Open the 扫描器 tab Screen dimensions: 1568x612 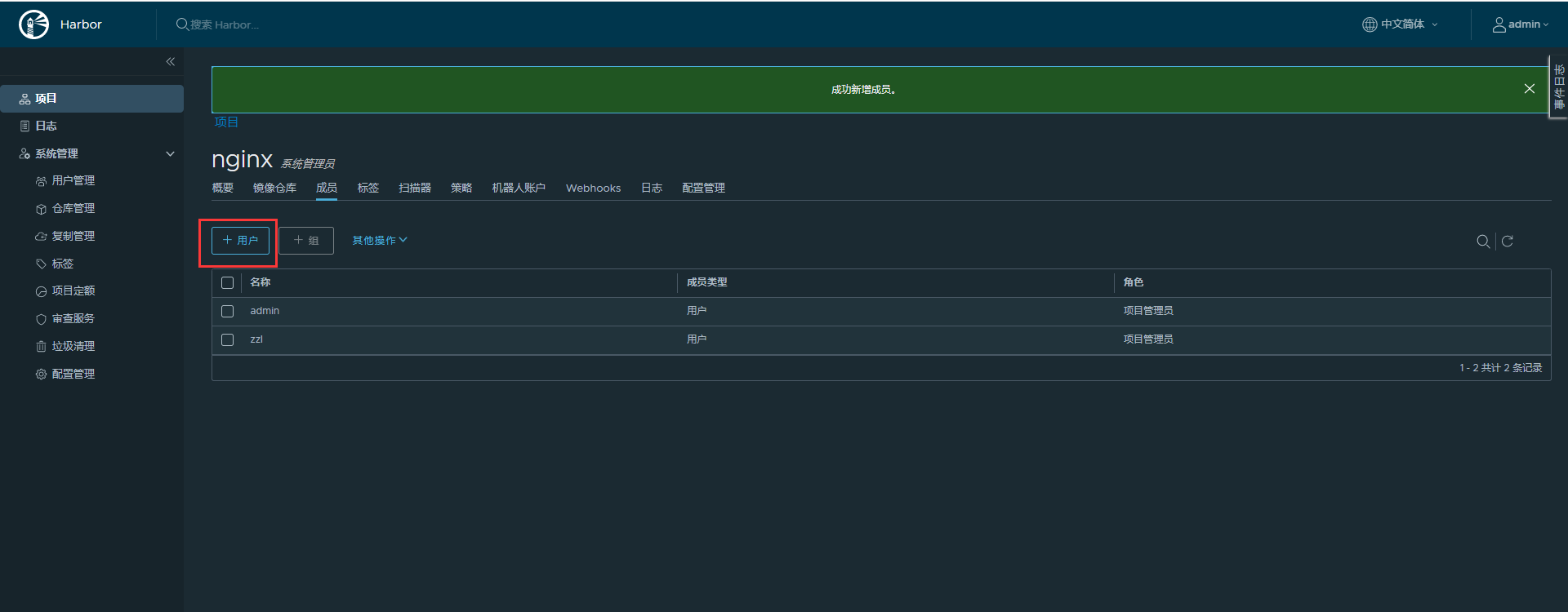click(415, 188)
